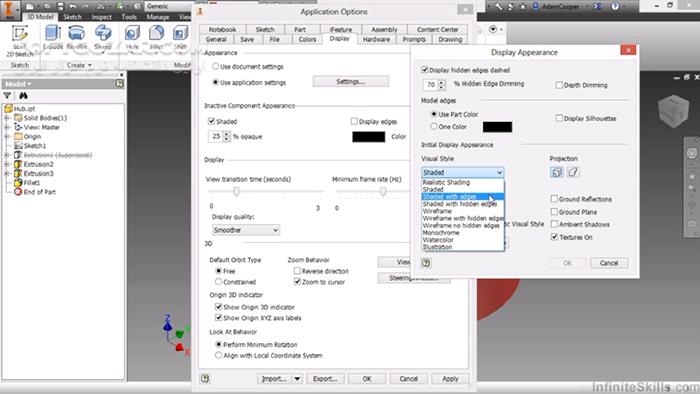The height and width of the screenshot is (394, 700).
Task: Expand View: Master node
Action: click(7, 127)
